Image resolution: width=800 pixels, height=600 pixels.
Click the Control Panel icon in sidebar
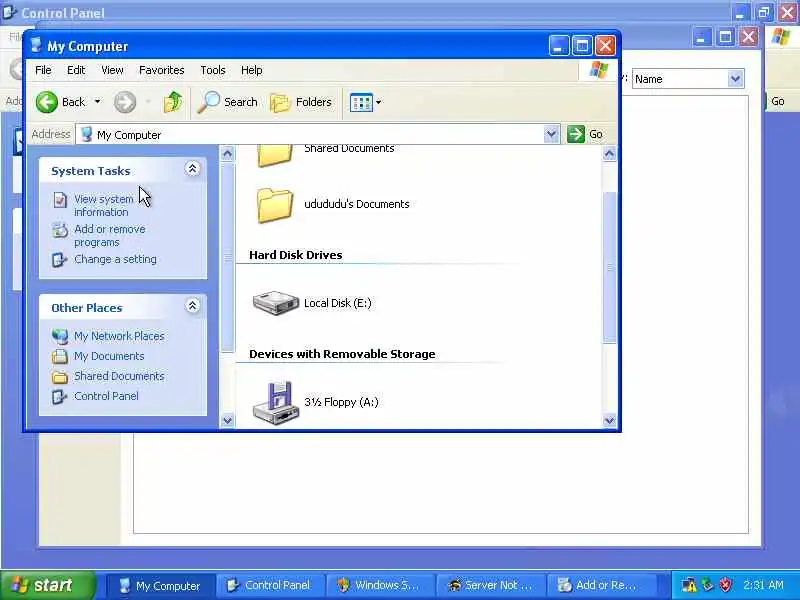tap(59, 396)
